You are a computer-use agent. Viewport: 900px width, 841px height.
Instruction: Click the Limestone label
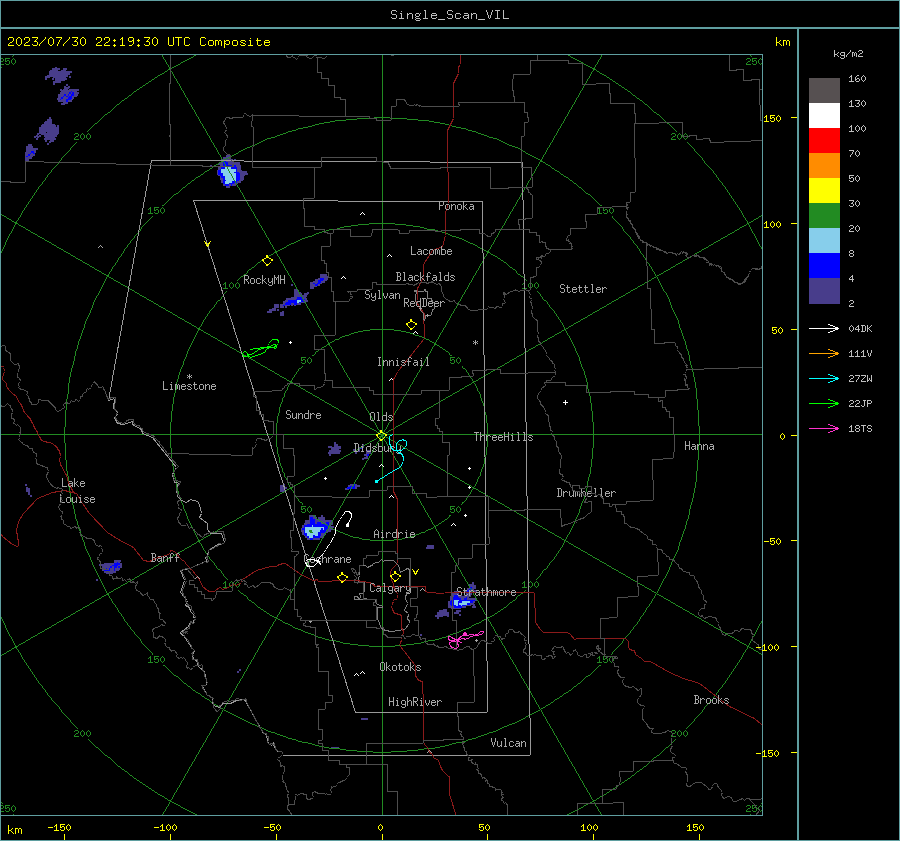[189, 386]
